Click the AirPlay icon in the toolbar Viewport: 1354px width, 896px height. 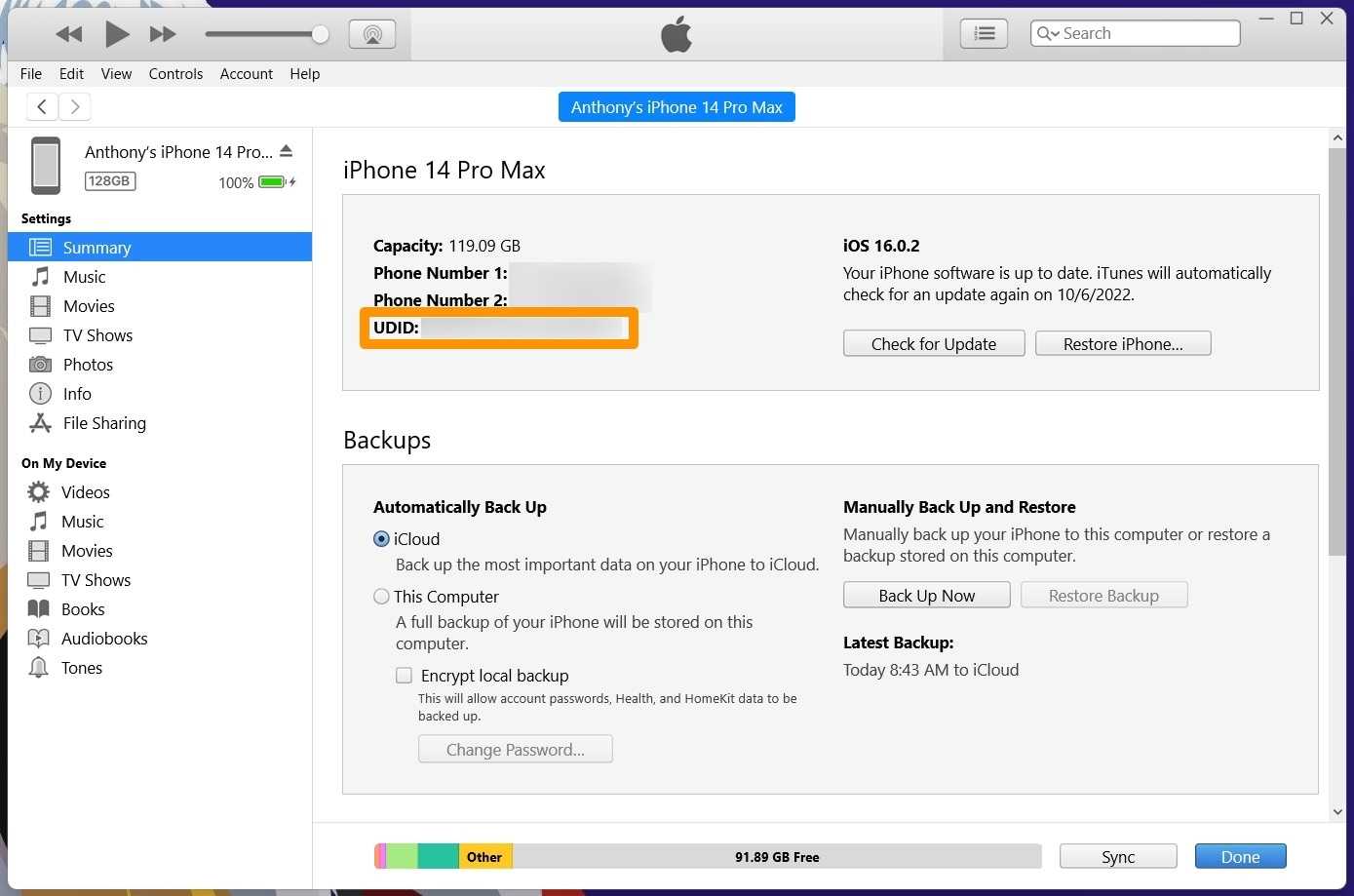click(372, 34)
